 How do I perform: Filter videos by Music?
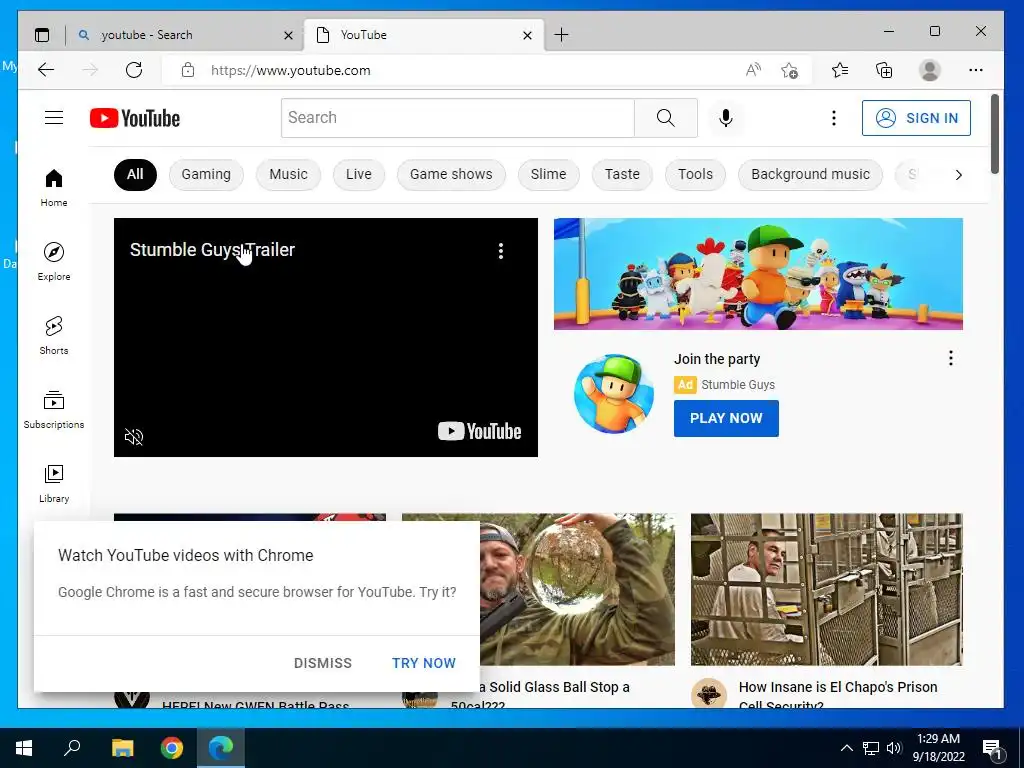[288, 174]
